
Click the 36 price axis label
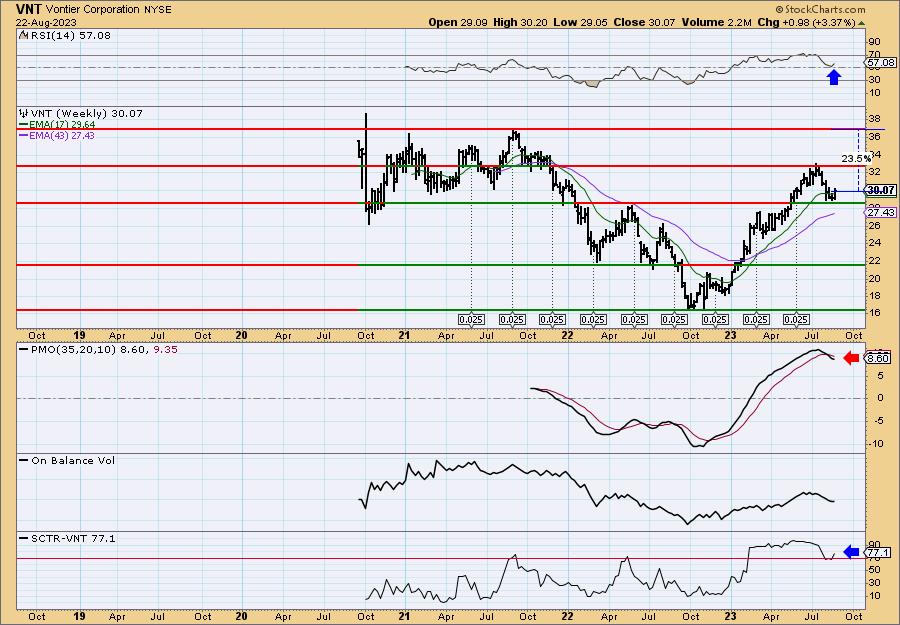pos(875,137)
